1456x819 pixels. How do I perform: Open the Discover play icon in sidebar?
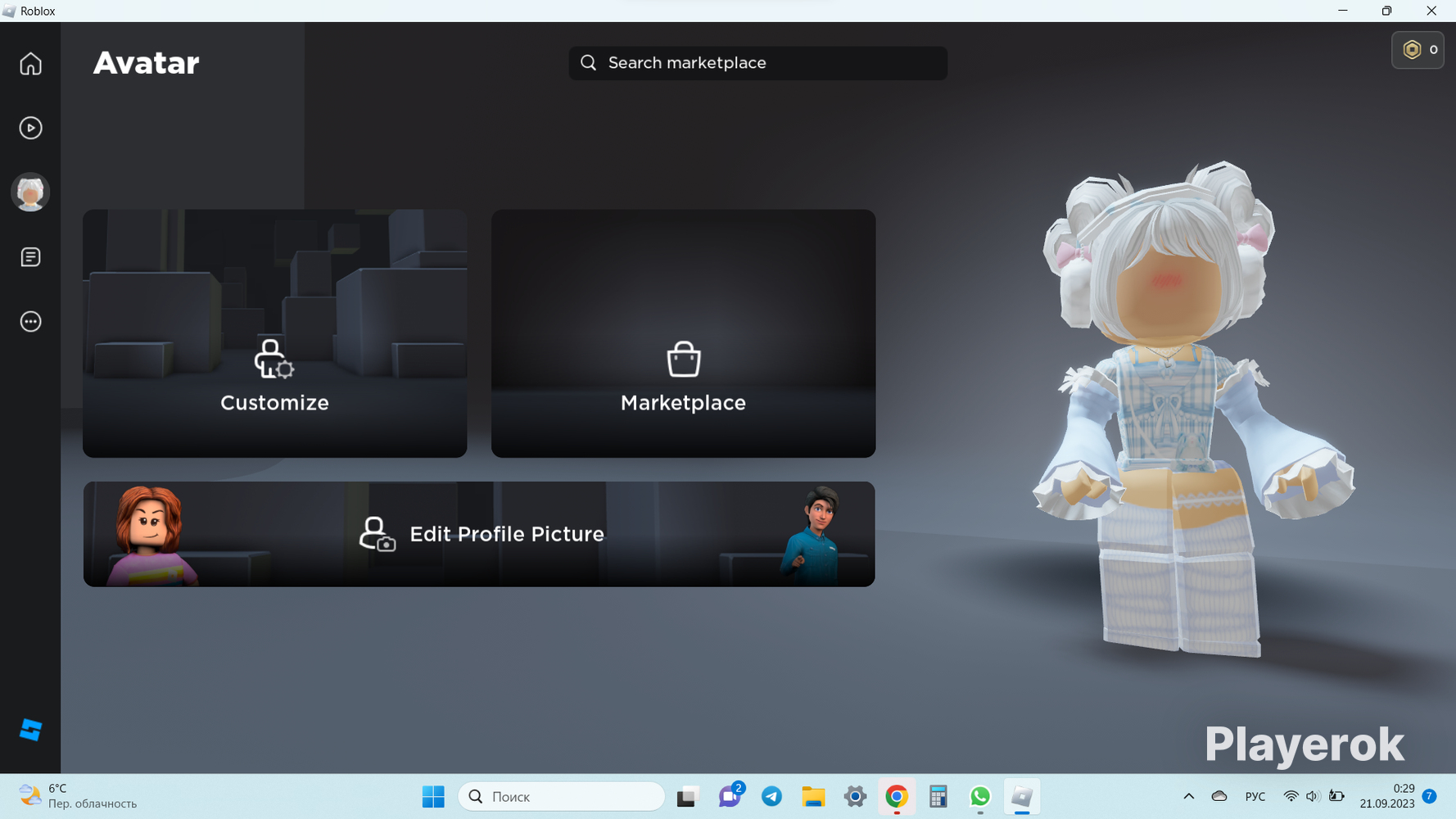(30, 128)
